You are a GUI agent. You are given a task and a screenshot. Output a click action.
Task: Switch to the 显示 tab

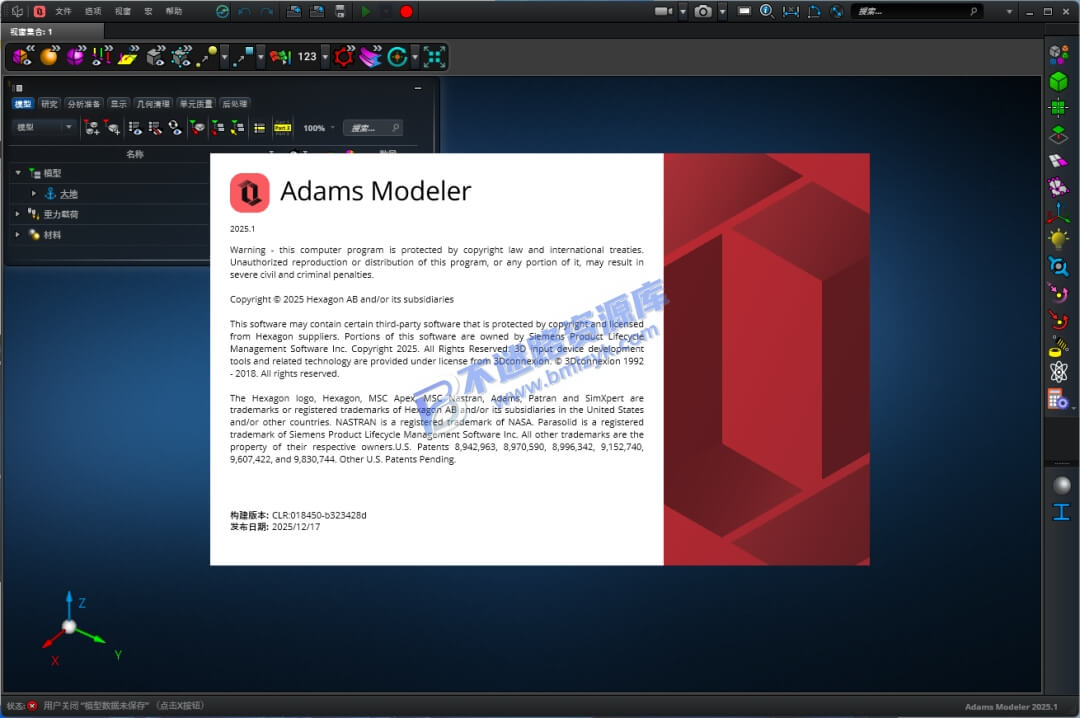(x=118, y=104)
